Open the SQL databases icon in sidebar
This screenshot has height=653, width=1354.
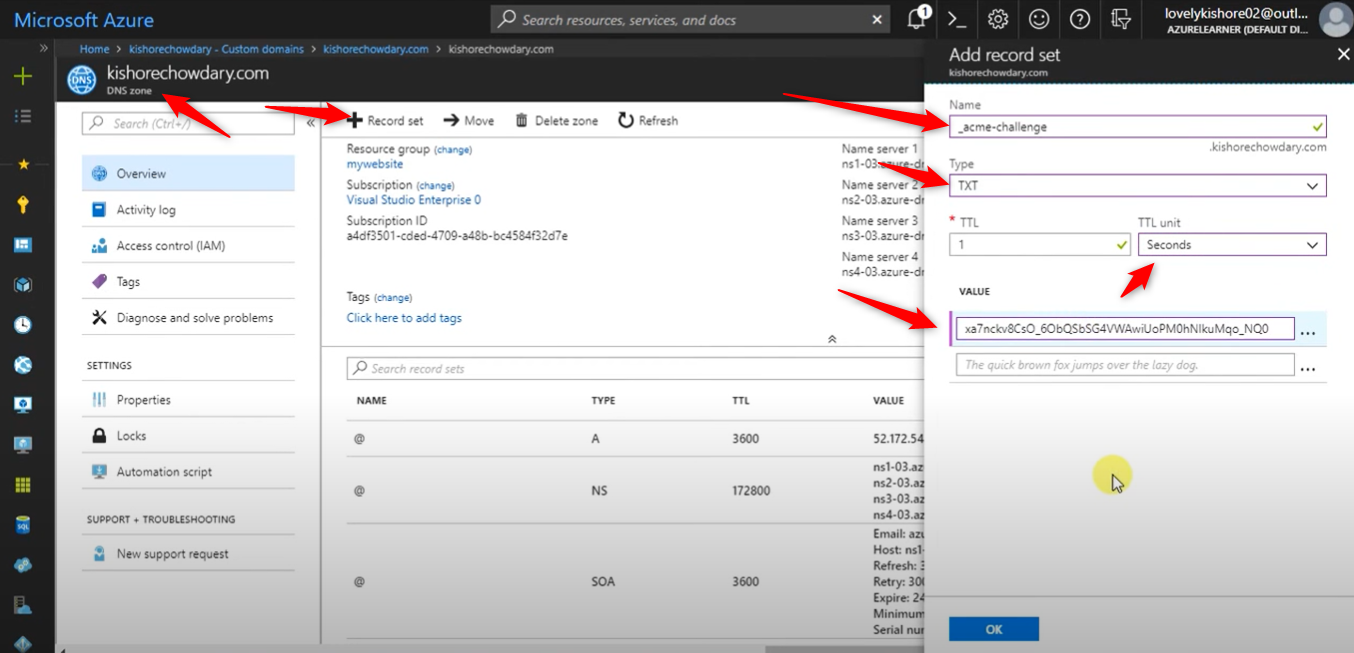pos(23,525)
